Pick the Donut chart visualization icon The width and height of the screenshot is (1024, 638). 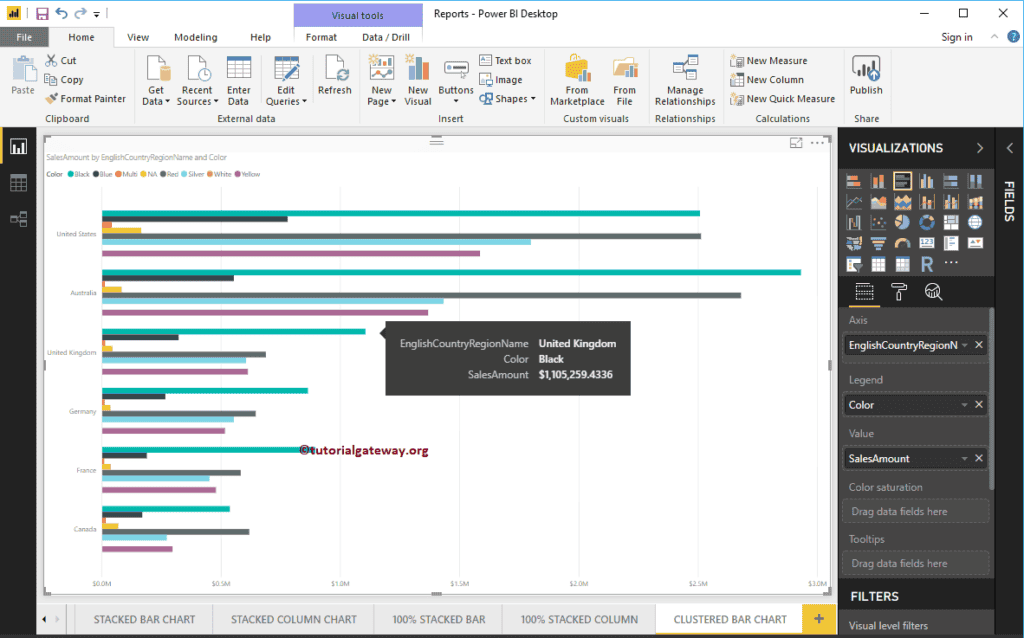pos(926,223)
